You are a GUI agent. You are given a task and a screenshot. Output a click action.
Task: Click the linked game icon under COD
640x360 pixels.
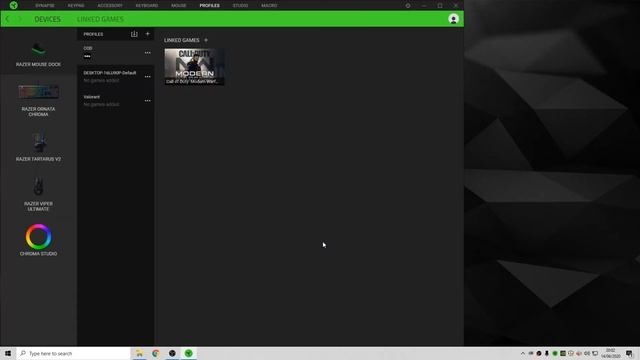pyautogui.click(x=87, y=56)
